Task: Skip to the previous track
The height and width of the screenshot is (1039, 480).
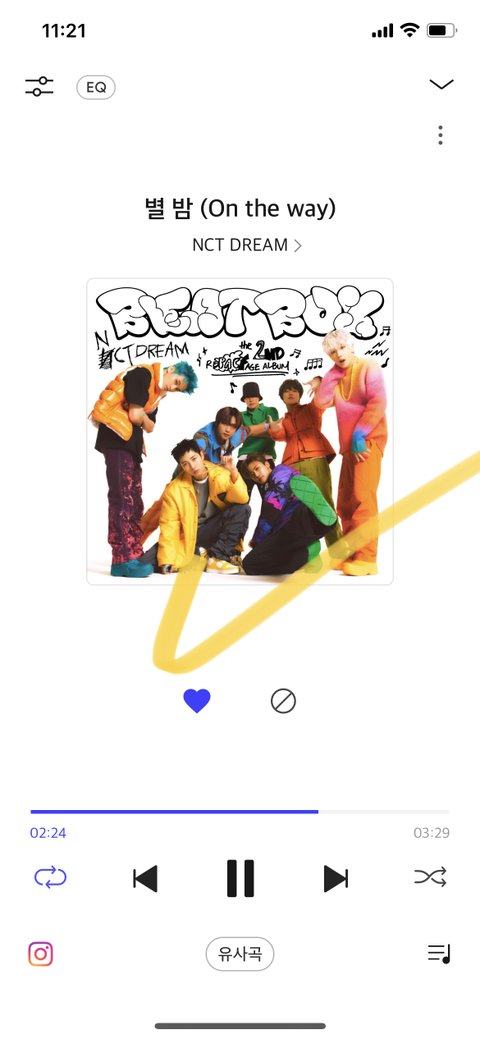Action: click(x=145, y=879)
